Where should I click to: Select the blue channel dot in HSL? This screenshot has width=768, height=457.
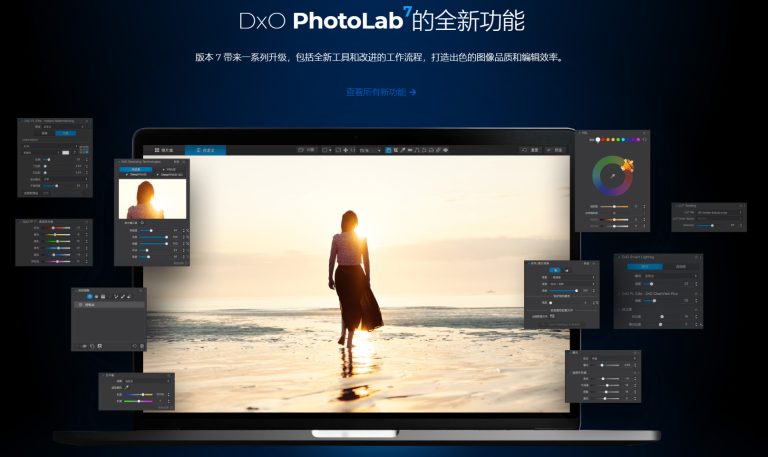click(628, 140)
